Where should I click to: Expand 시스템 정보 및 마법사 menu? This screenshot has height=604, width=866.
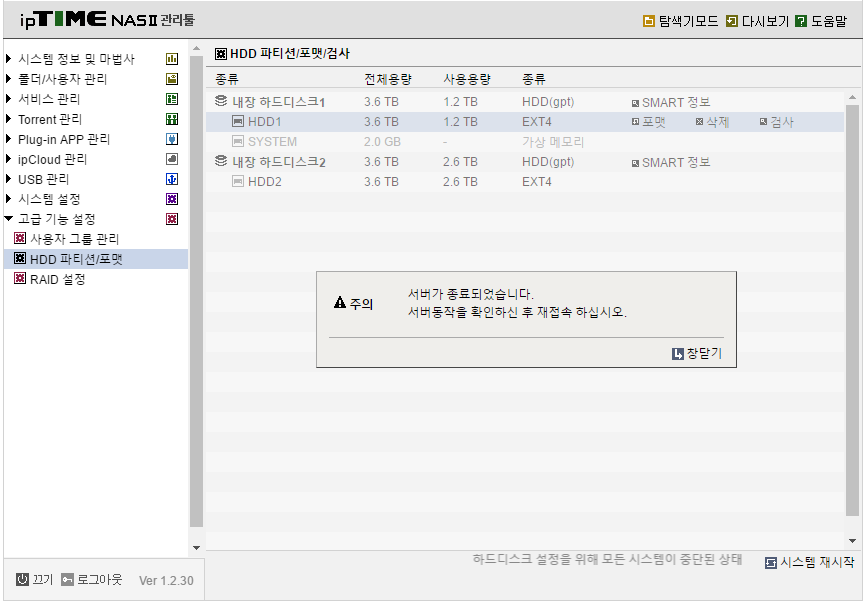(8, 58)
